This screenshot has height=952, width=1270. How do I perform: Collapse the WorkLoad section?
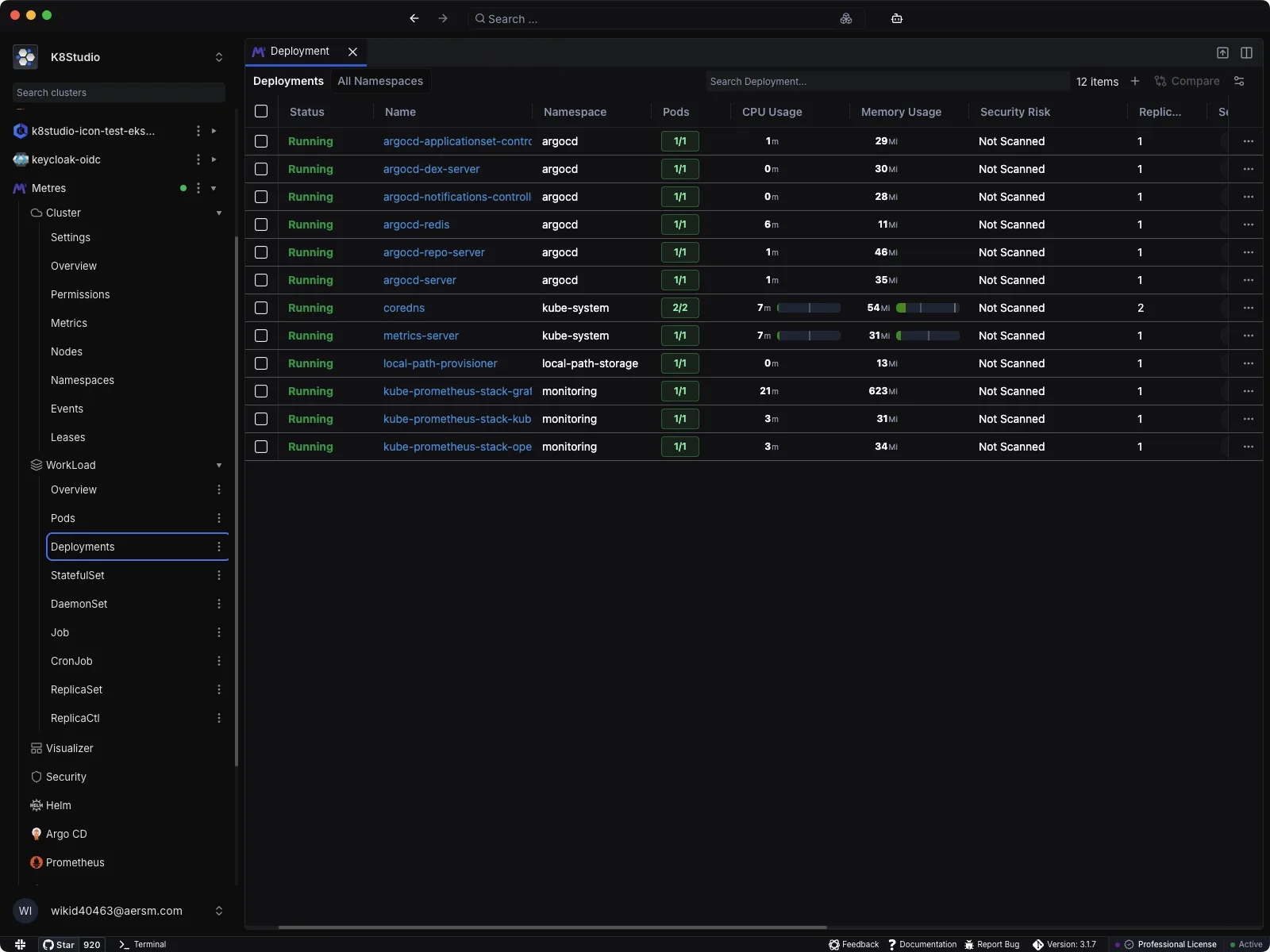[219, 465]
